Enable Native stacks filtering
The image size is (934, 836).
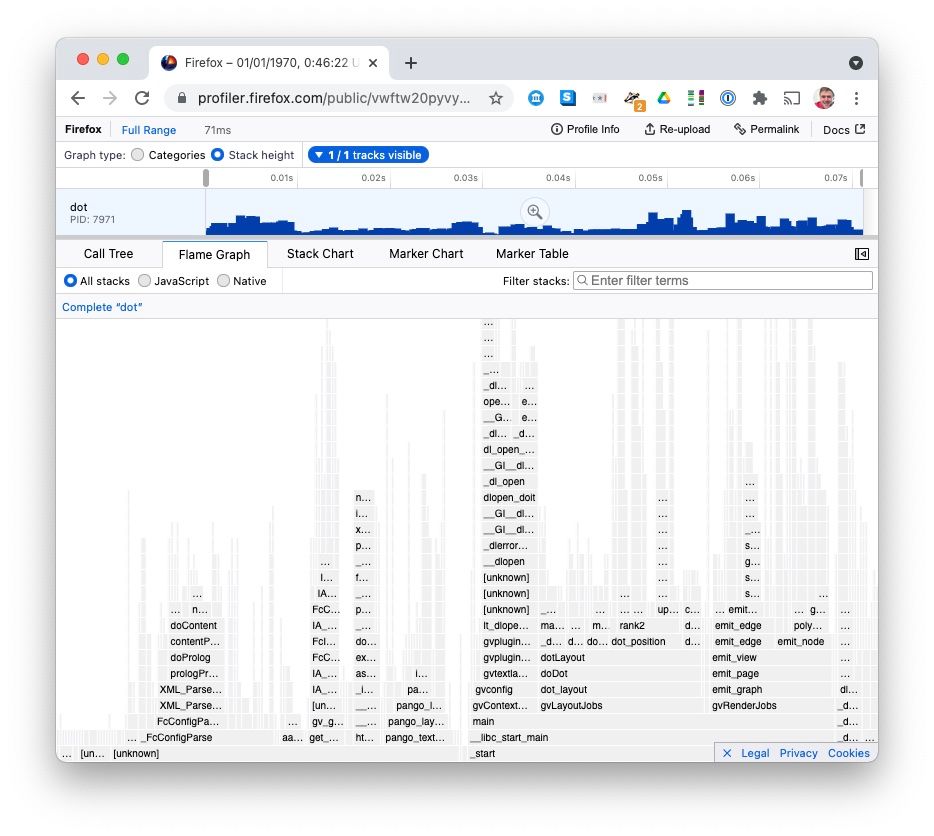click(x=223, y=281)
